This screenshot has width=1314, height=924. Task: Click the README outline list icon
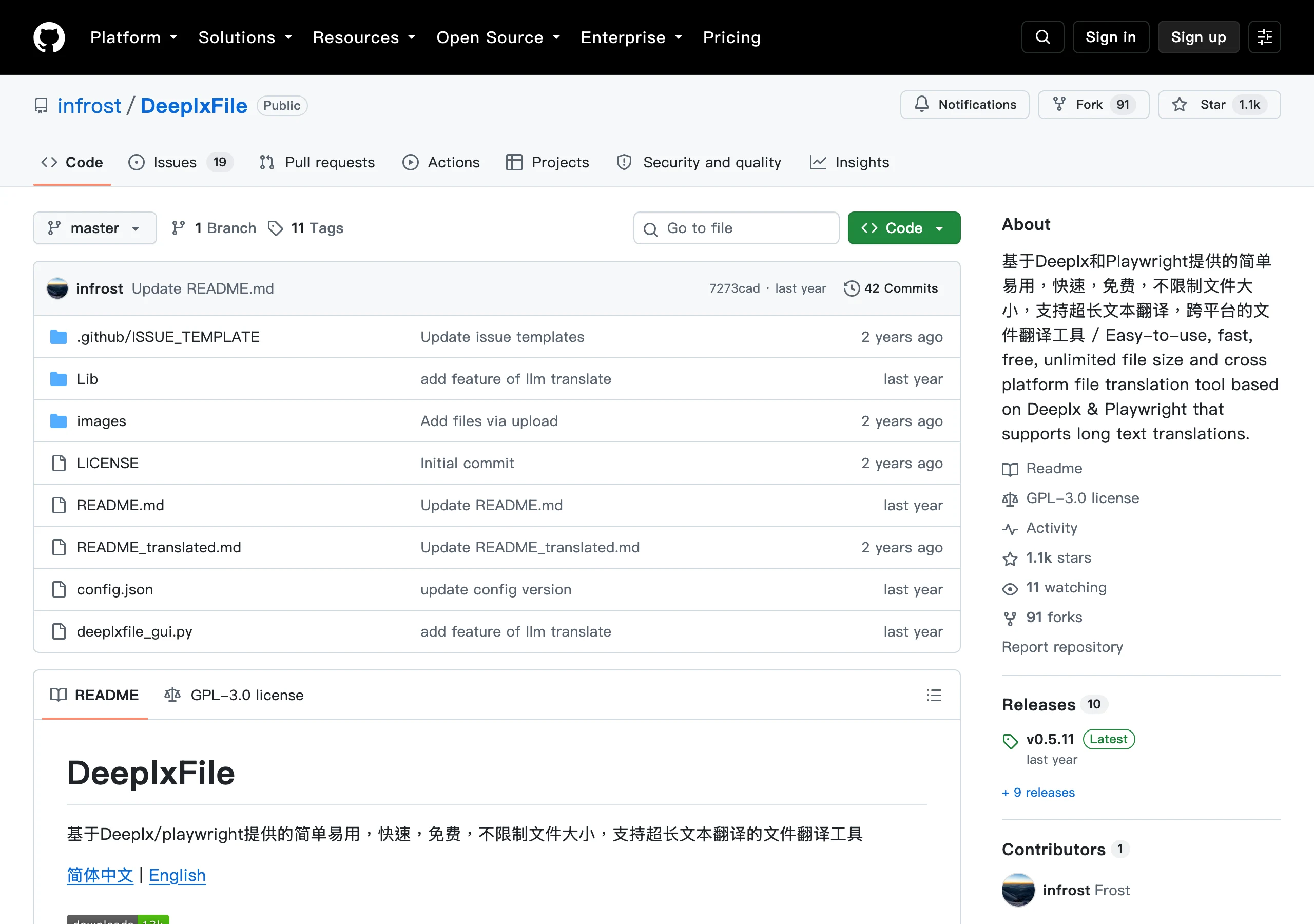coord(934,695)
